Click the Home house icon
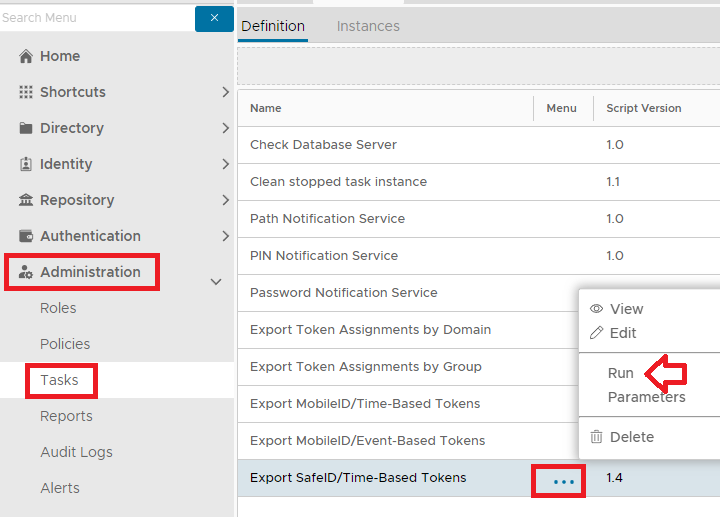 point(26,56)
